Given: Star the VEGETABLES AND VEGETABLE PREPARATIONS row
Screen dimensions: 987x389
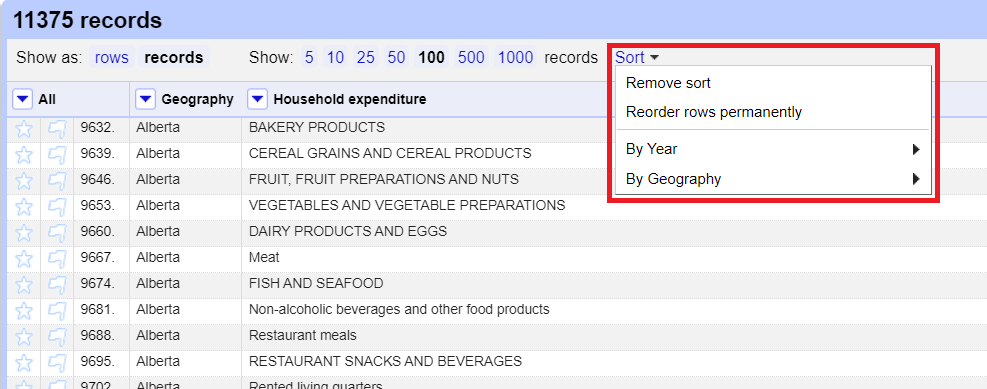Looking at the screenshot, I should (23, 207).
